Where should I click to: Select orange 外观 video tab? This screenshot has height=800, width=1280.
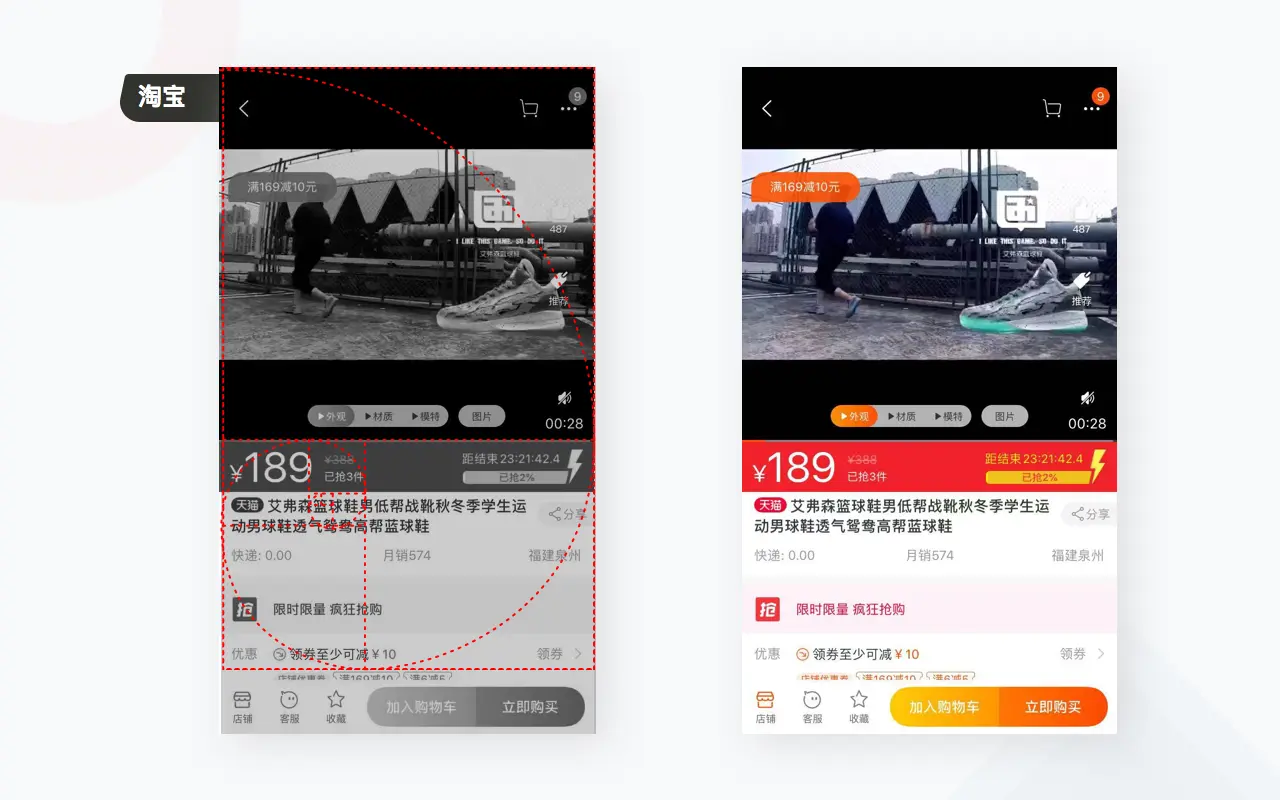(854, 416)
